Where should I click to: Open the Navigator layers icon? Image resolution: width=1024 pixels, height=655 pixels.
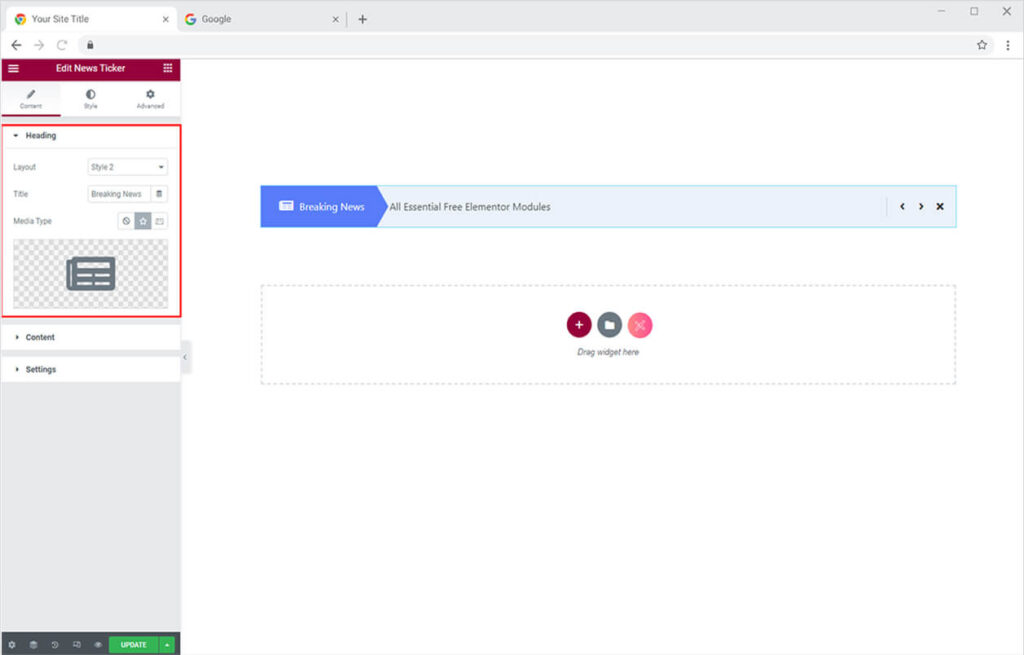pos(33,645)
